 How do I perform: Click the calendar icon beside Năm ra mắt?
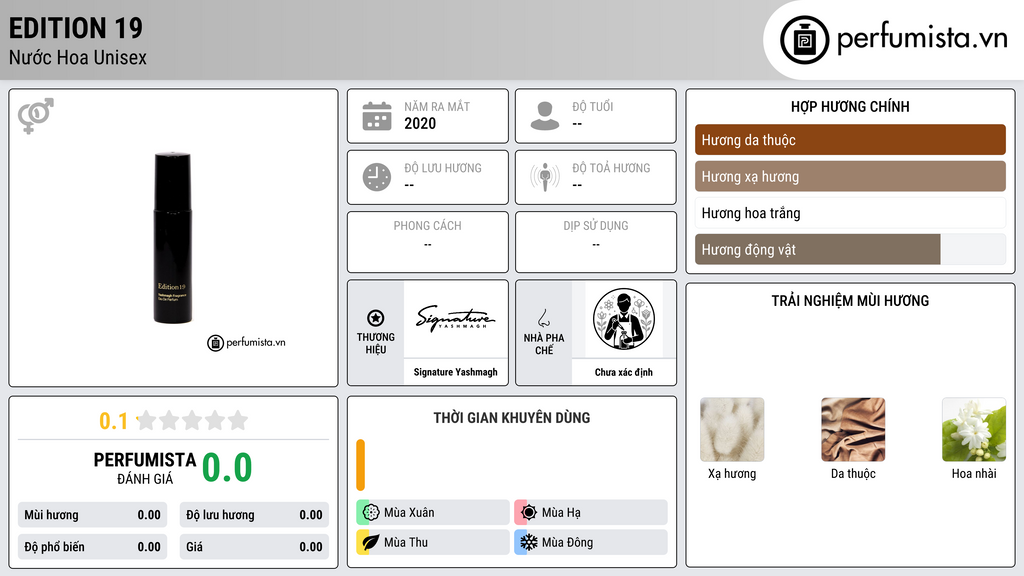pos(377,116)
